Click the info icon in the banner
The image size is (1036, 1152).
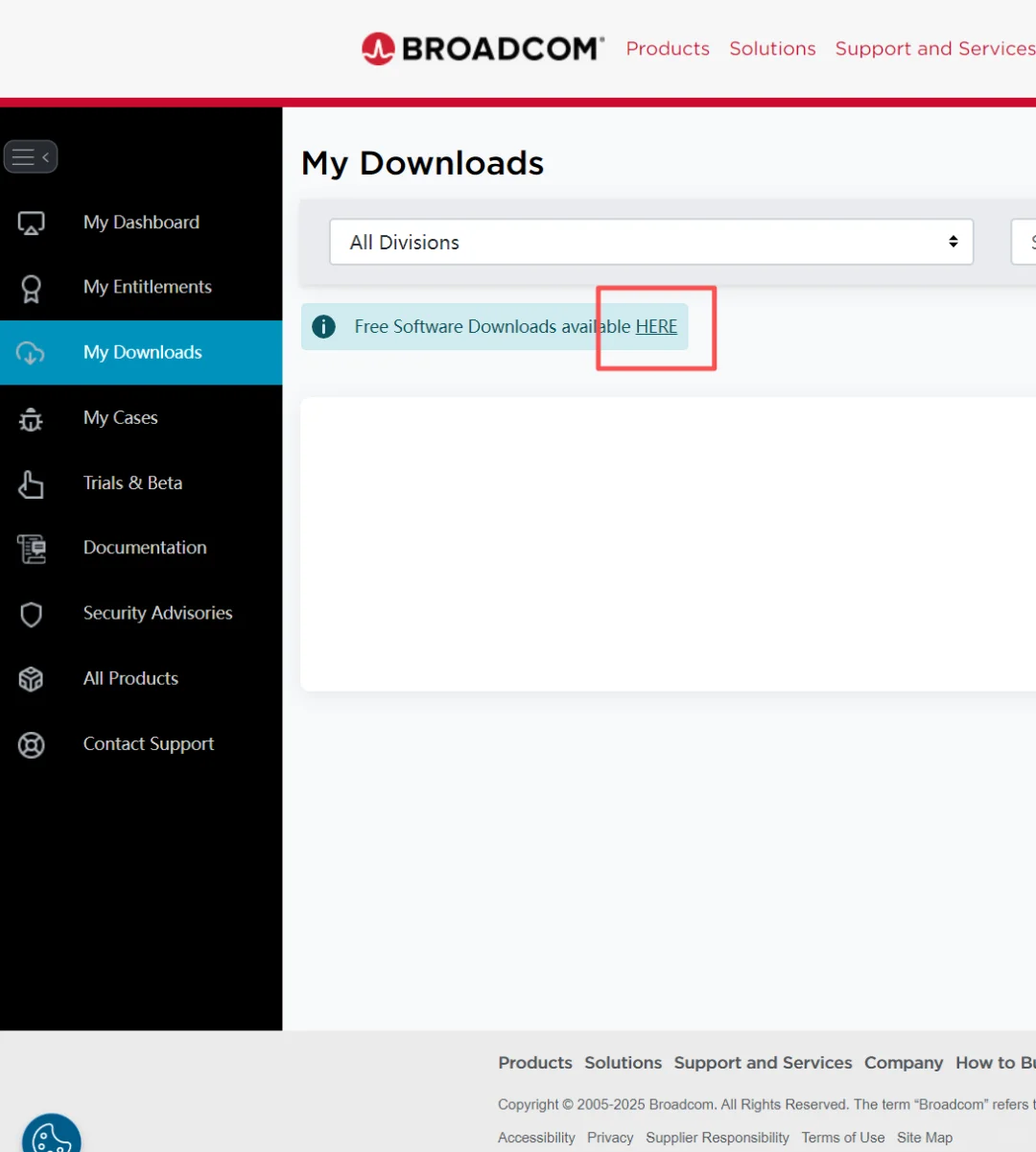324,326
